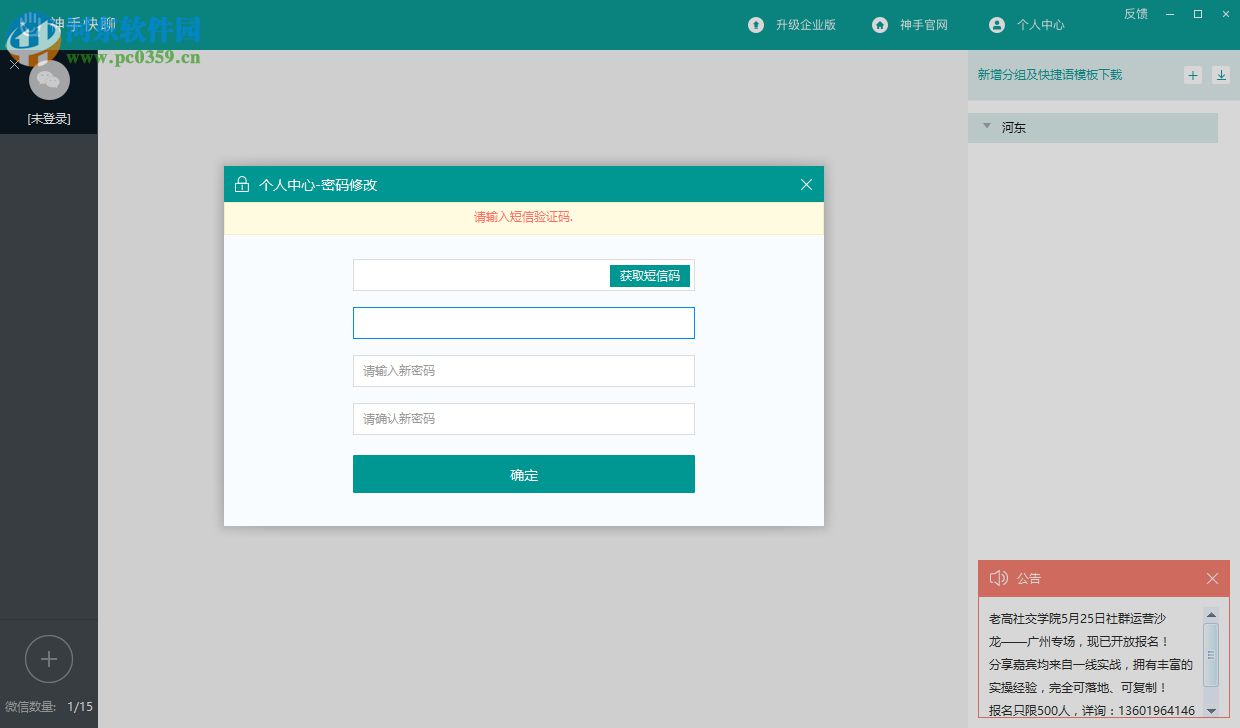Open the 神手官网 website link
Viewport: 1240px width, 728px height.
923,25
